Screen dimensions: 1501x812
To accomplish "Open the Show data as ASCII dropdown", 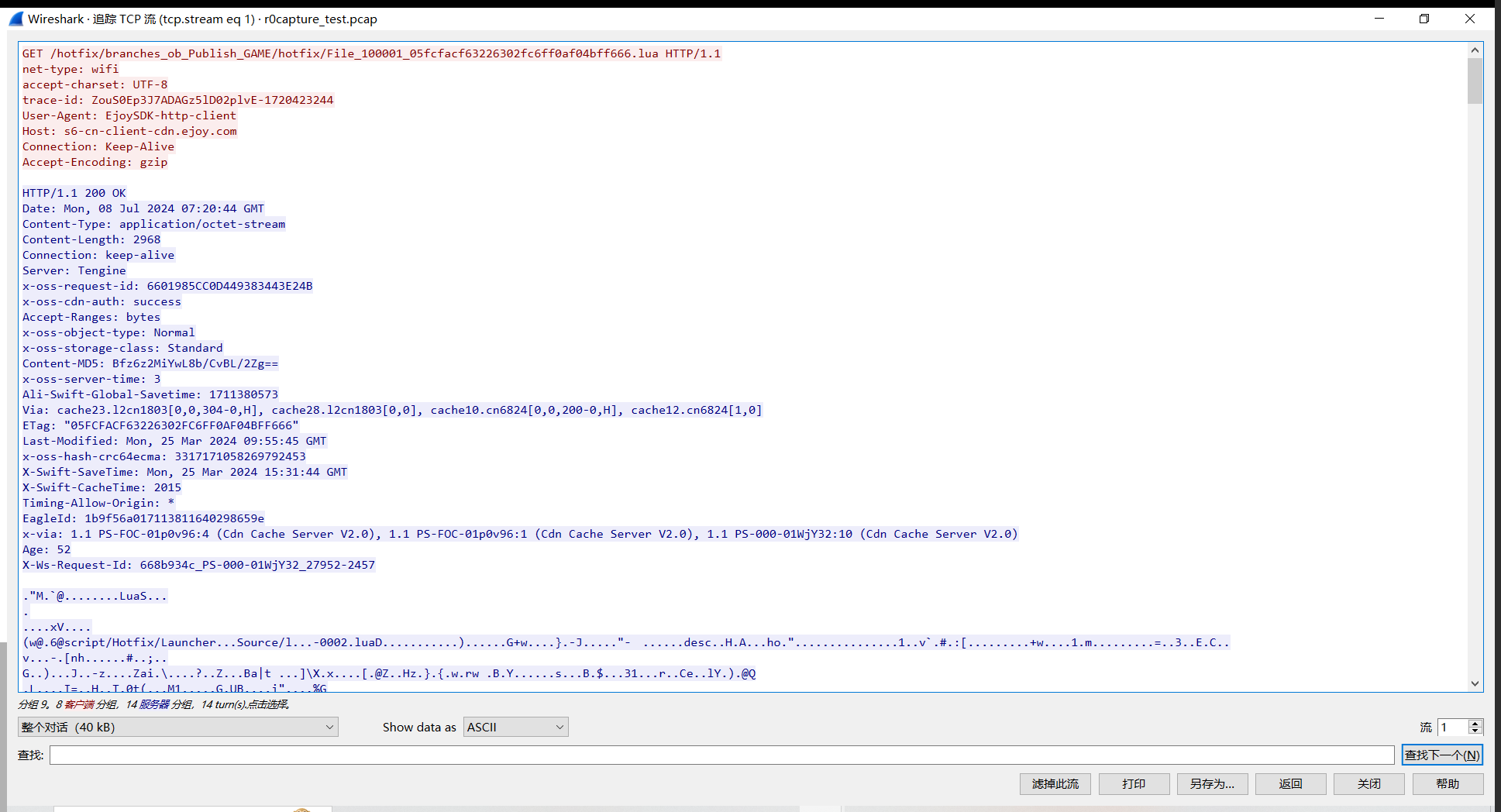I will [515, 727].
